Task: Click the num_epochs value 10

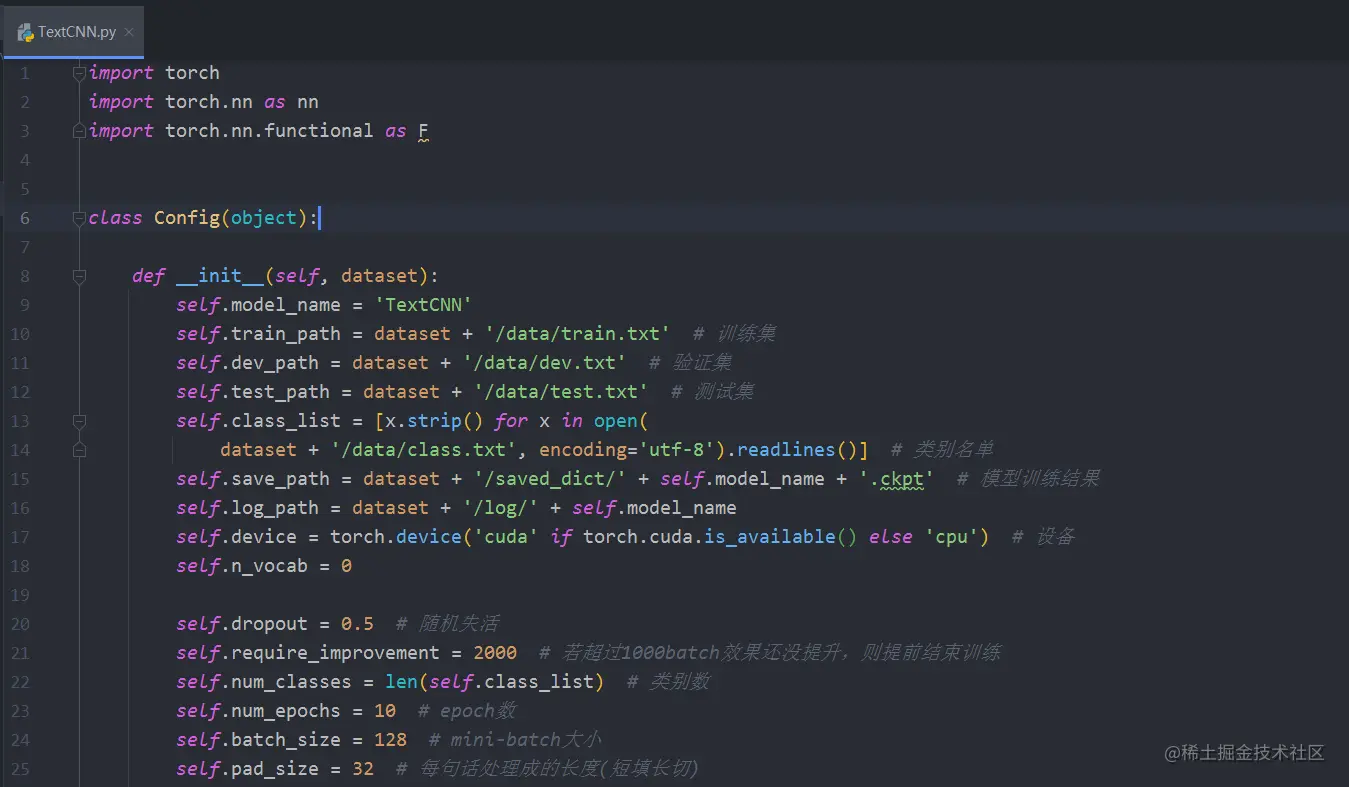Action: tap(385, 711)
